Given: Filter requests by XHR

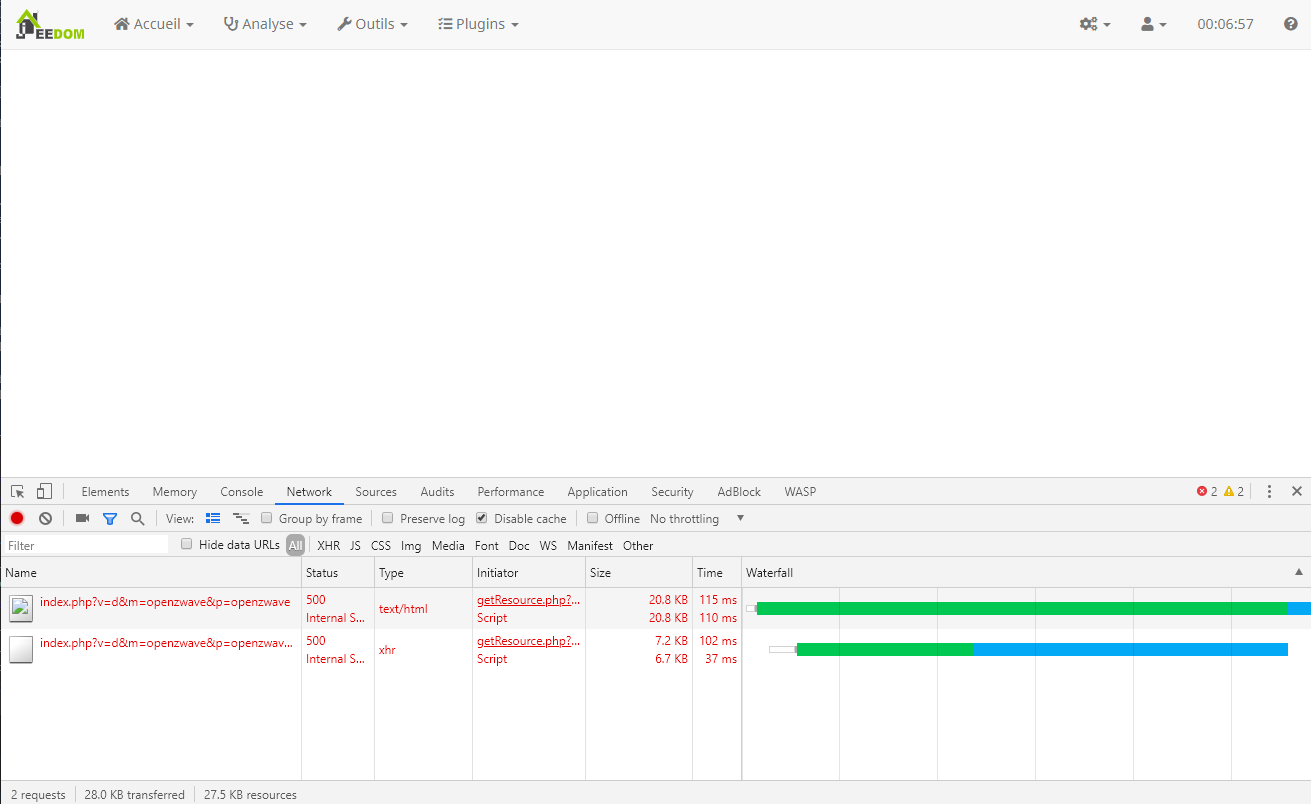Looking at the screenshot, I should pos(328,546).
